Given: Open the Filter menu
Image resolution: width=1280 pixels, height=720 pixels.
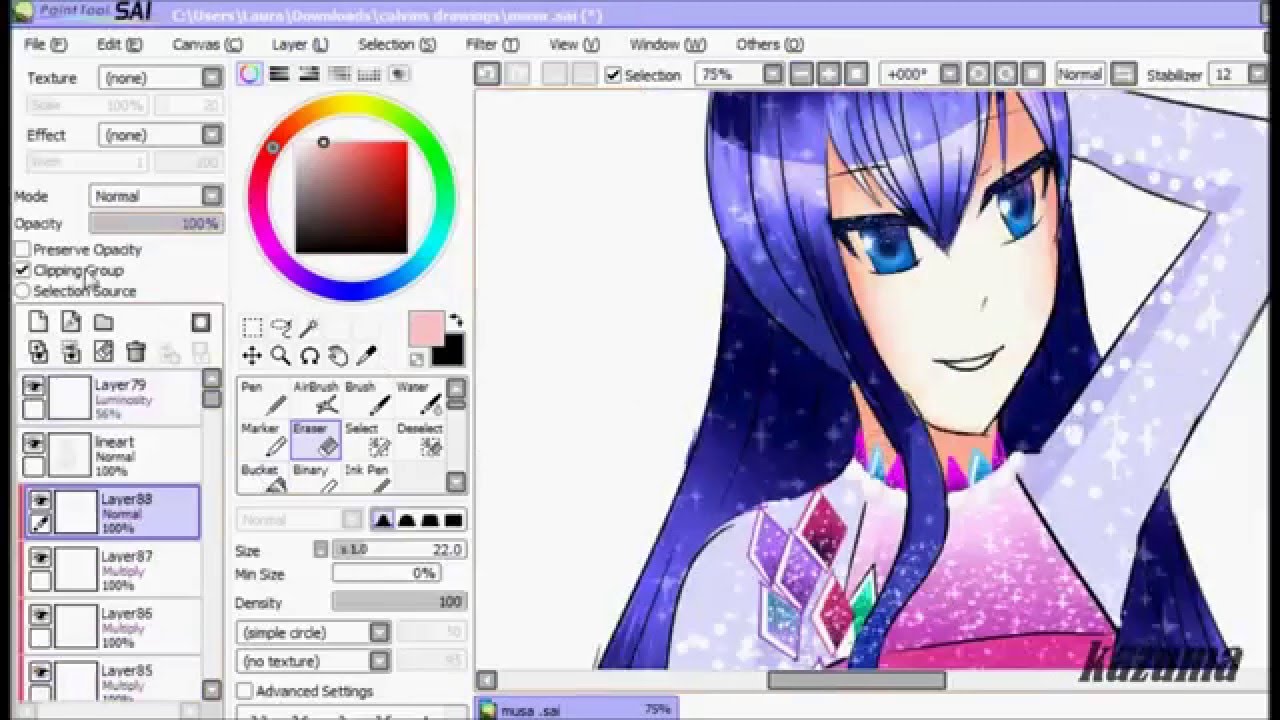Looking at the screenshot, I should click(x=492, y=44).
